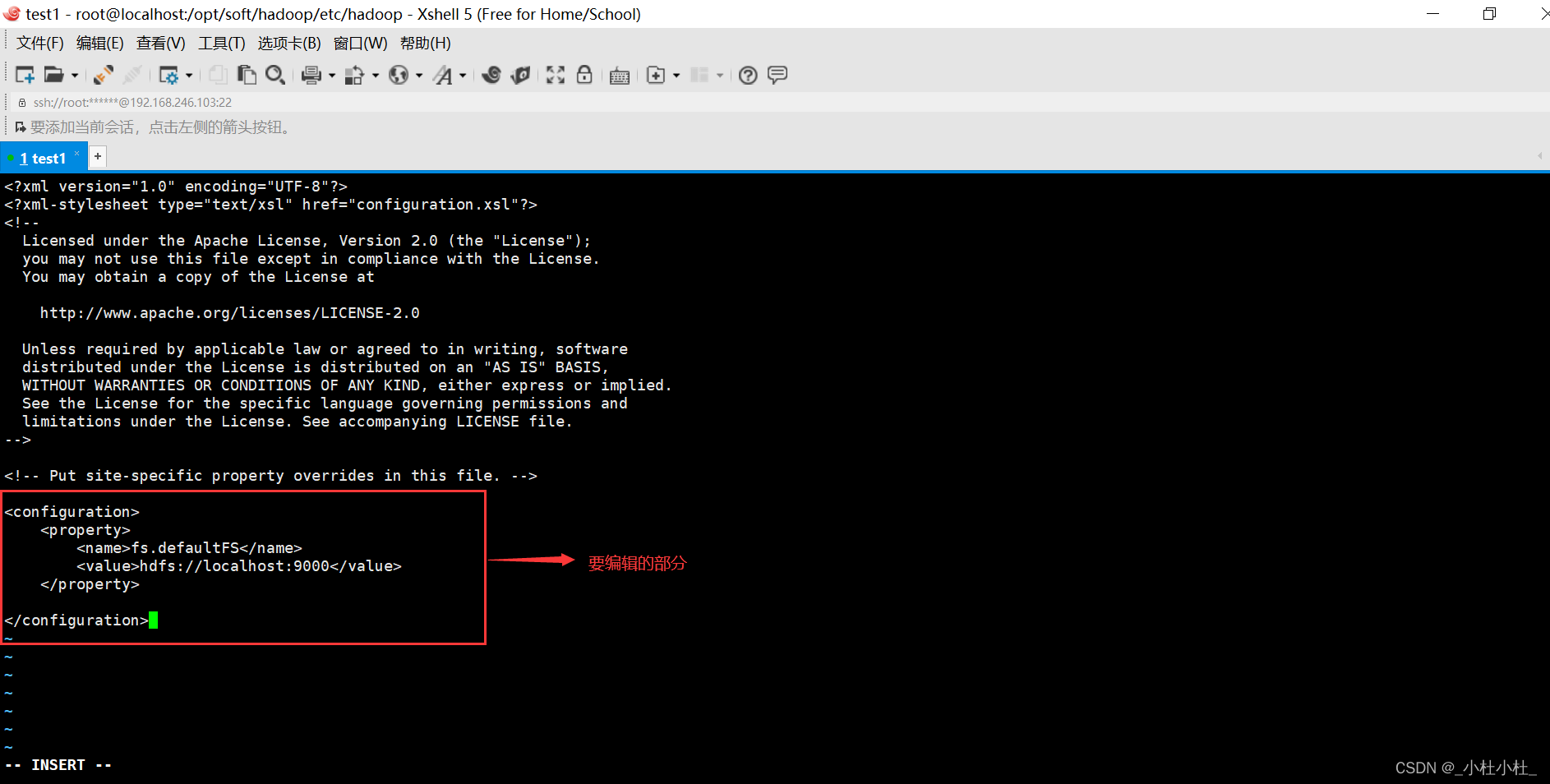Click the add-session arrow icon in hint bar
Viewport: 1550px width, 784px height.
(x=21, y=127)
